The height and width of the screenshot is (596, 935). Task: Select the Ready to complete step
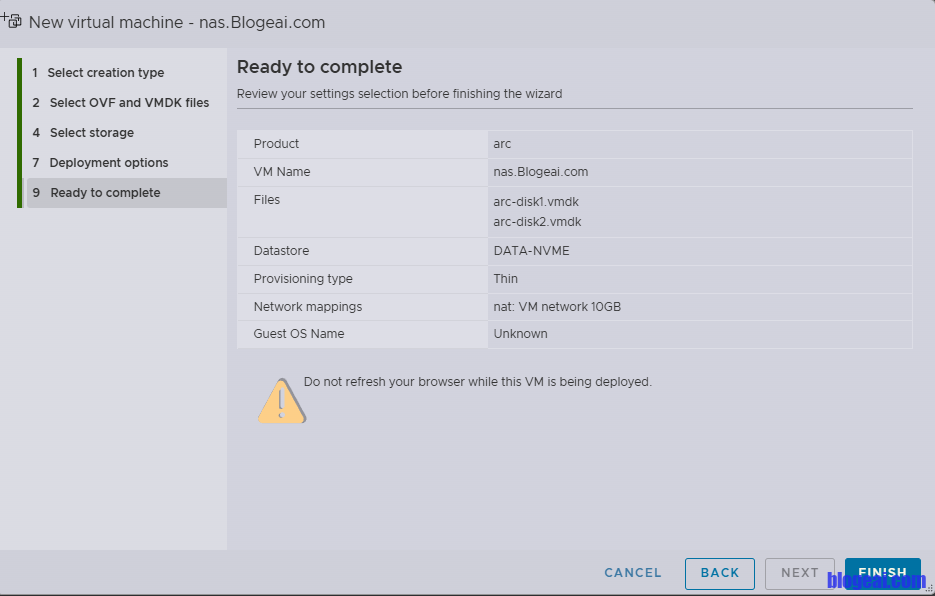105,193
